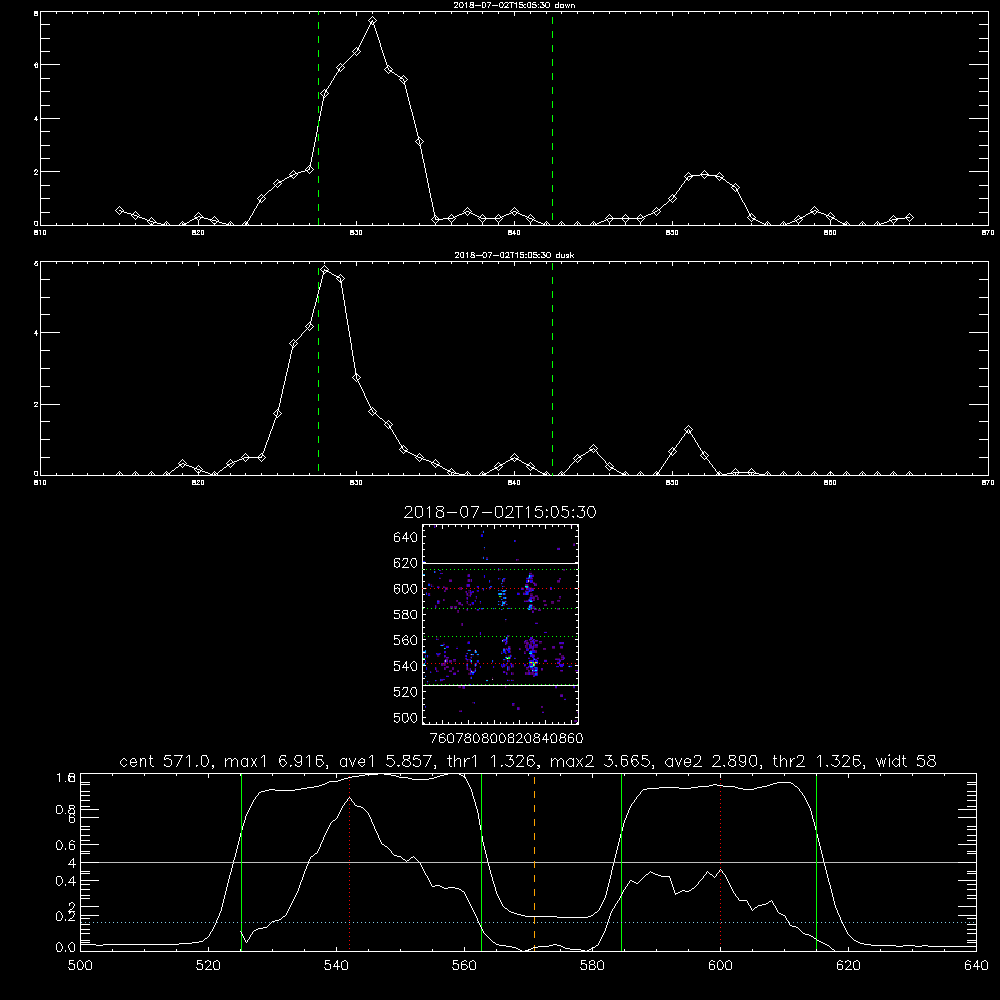
Task: Click the spectral image thumbnail in the center
Action: point(500,624)
